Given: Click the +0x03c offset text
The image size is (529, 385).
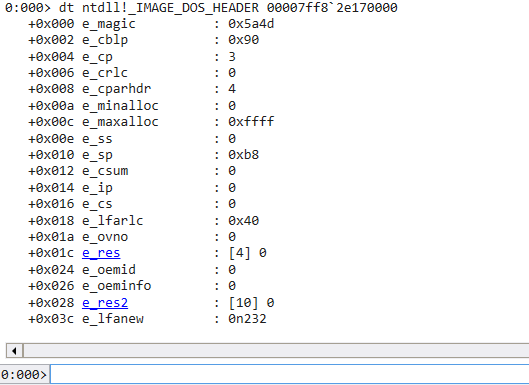Looking at the screenshot, I should pyautogui.click(x=51, y=319).
